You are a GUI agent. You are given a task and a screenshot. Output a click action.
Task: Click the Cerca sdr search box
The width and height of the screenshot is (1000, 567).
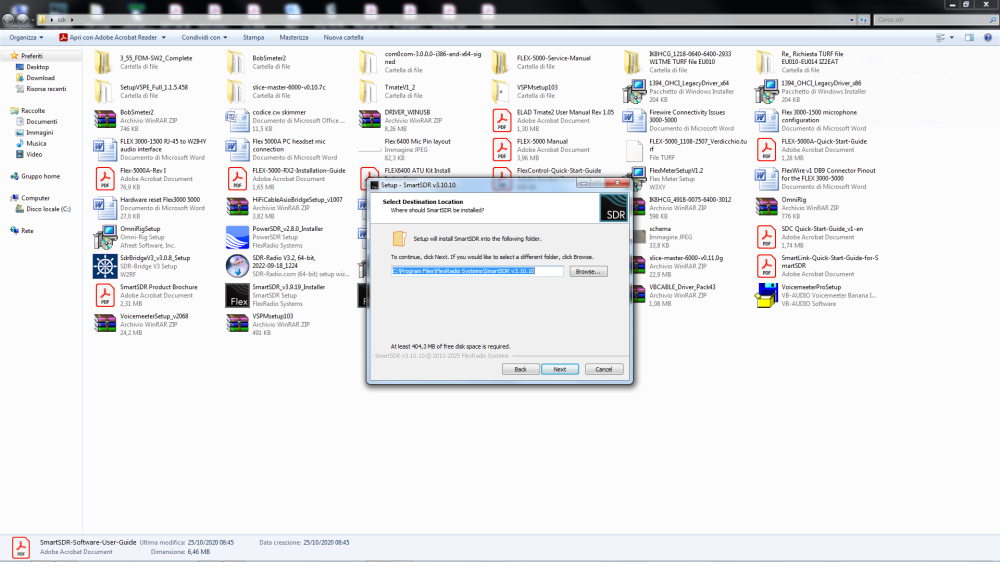936,20
